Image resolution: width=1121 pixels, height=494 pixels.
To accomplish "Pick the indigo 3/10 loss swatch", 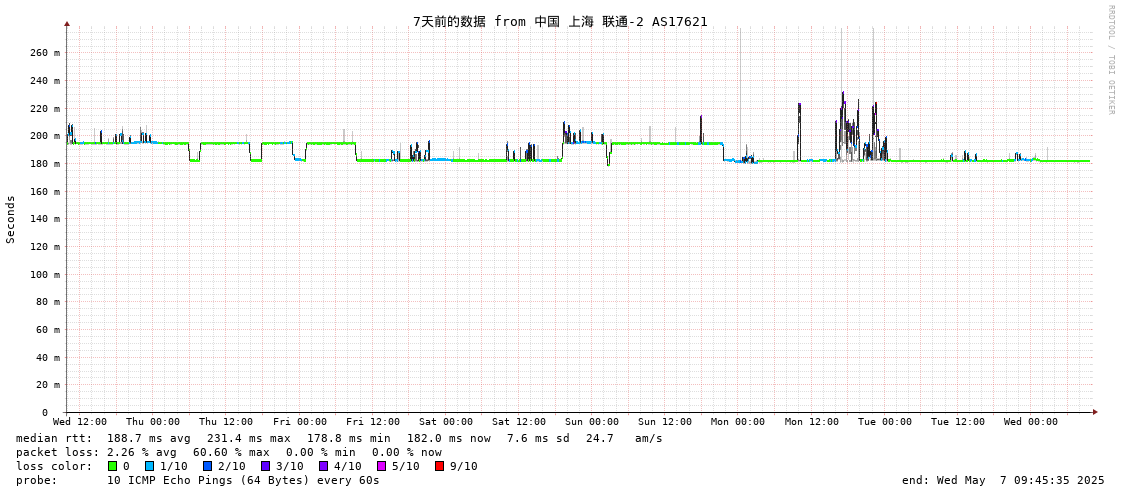I will [x=265, y=466].
